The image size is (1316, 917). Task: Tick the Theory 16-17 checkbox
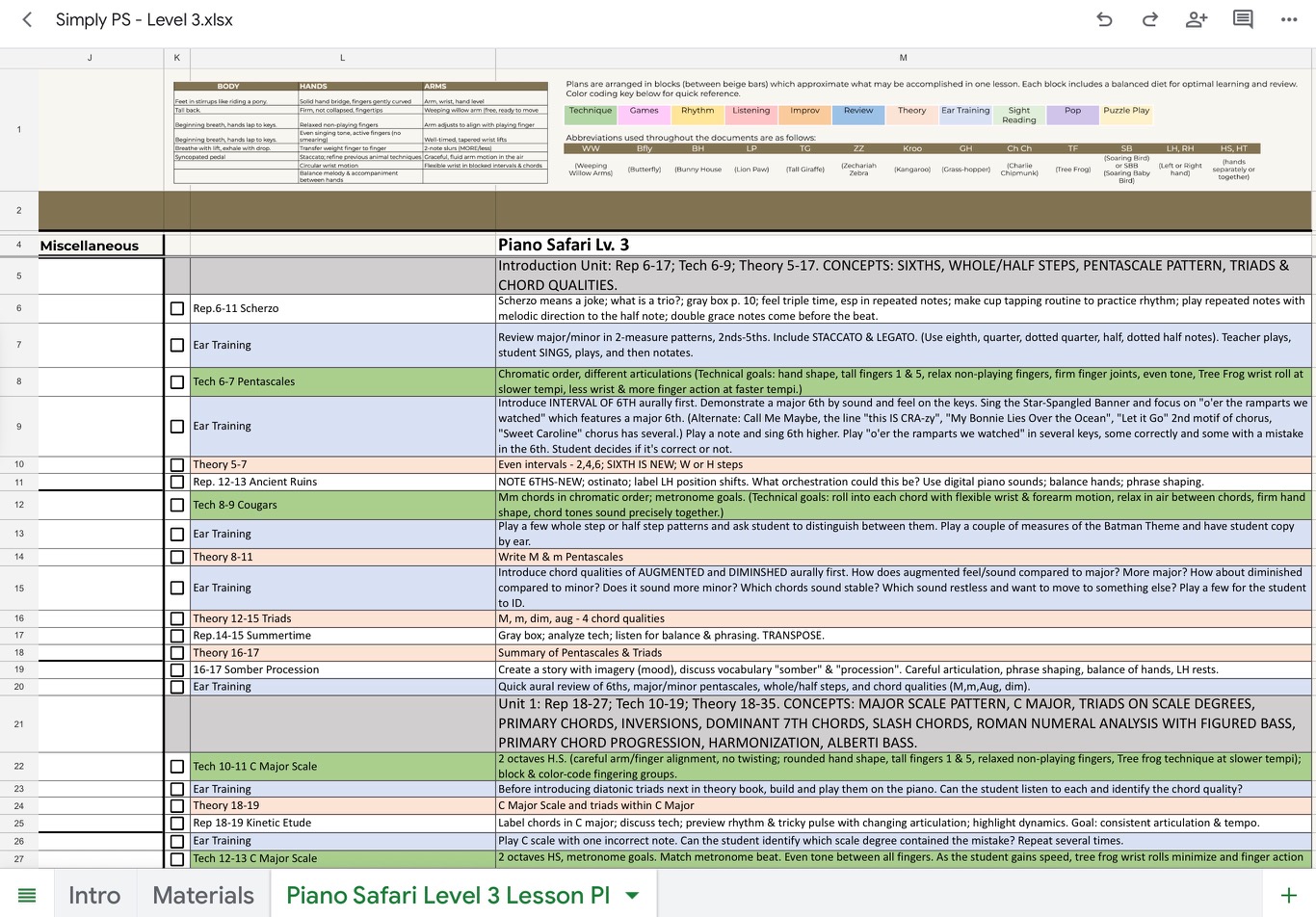coord(177,652)
